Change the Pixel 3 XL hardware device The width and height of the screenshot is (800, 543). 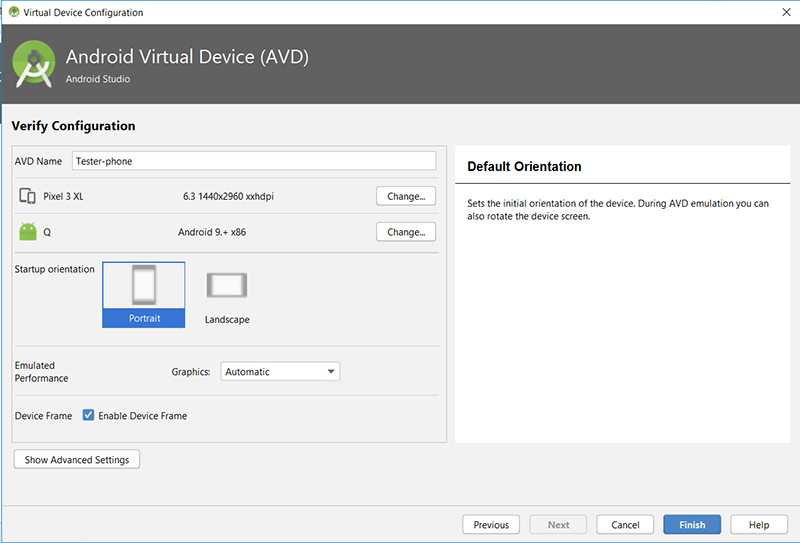tap(406, 196)
